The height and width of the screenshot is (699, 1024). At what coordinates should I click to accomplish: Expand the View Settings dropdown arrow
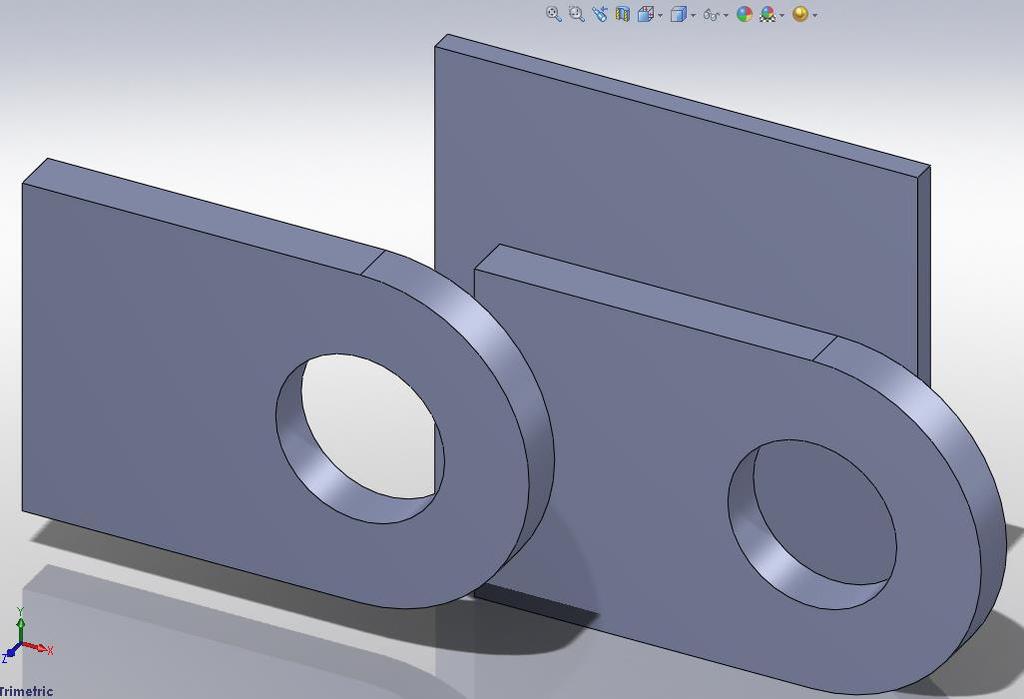coord(814,16)
